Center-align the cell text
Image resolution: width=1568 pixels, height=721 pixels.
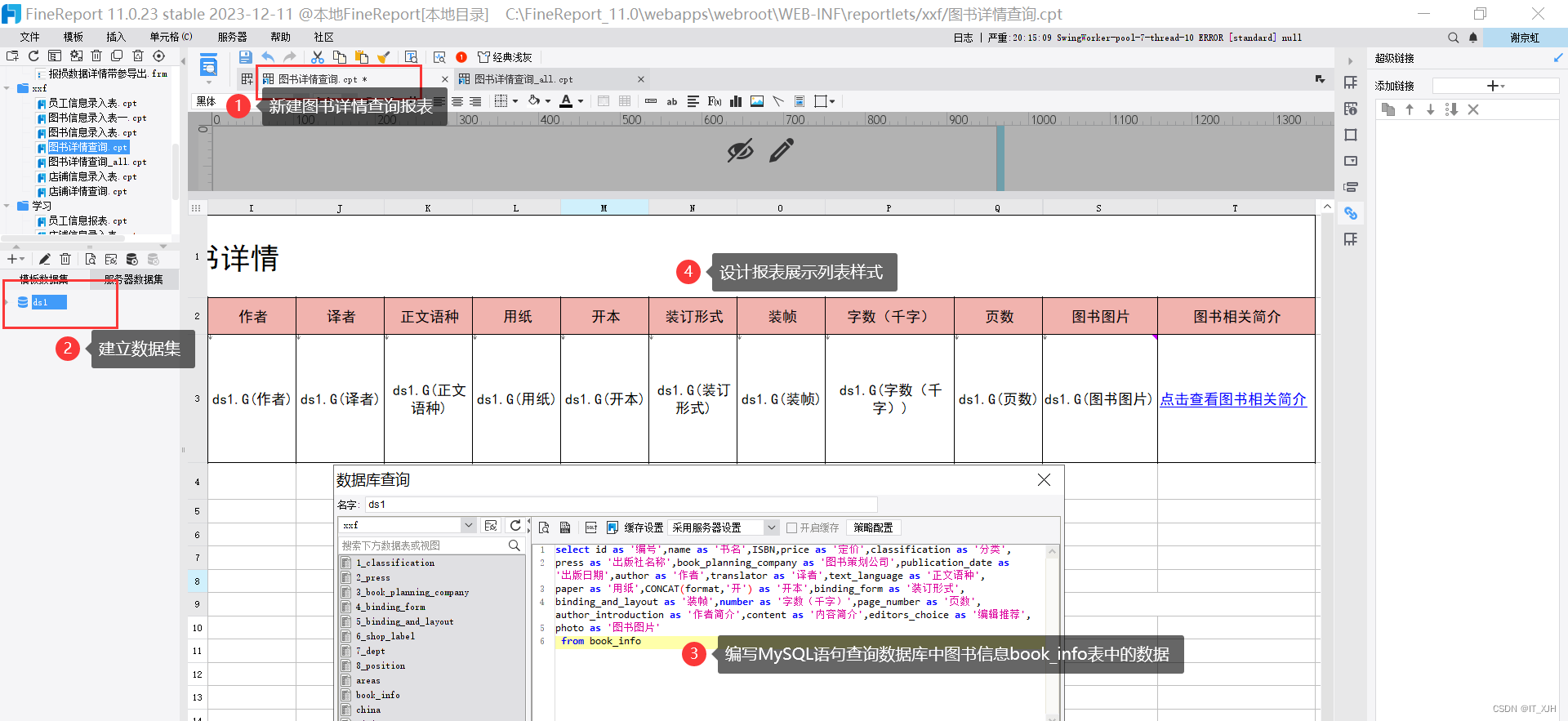point(457,101)
